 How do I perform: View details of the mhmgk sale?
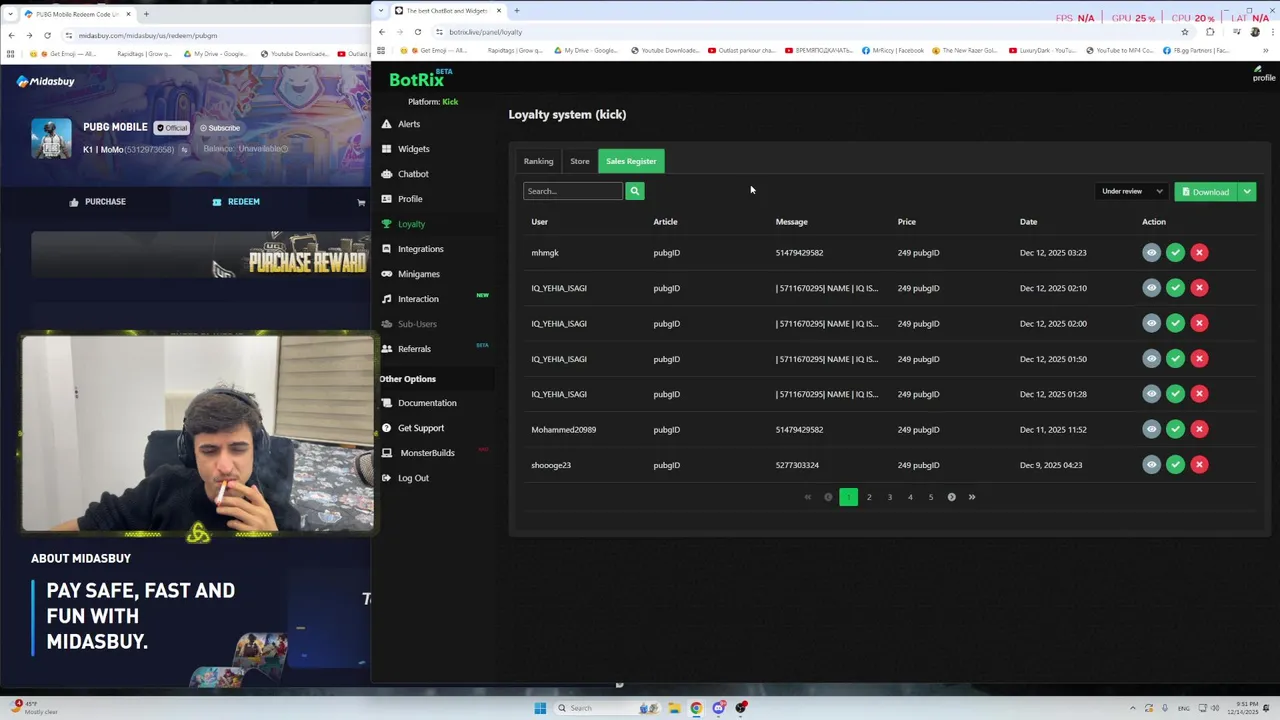click(1151, 253)
